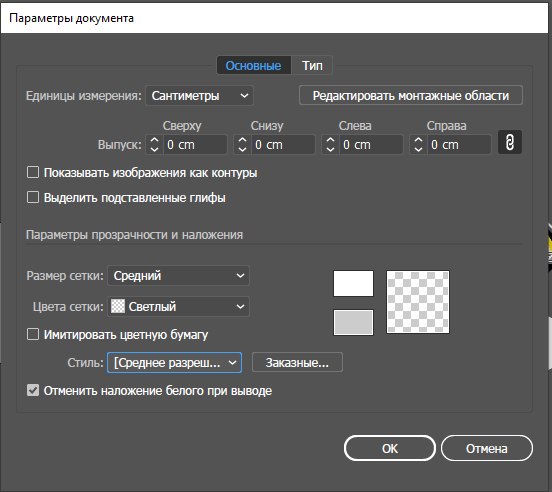This screenshot has width=552, height=492.
Task: Click the Слева bleed value field
Action: coord(371,145)
